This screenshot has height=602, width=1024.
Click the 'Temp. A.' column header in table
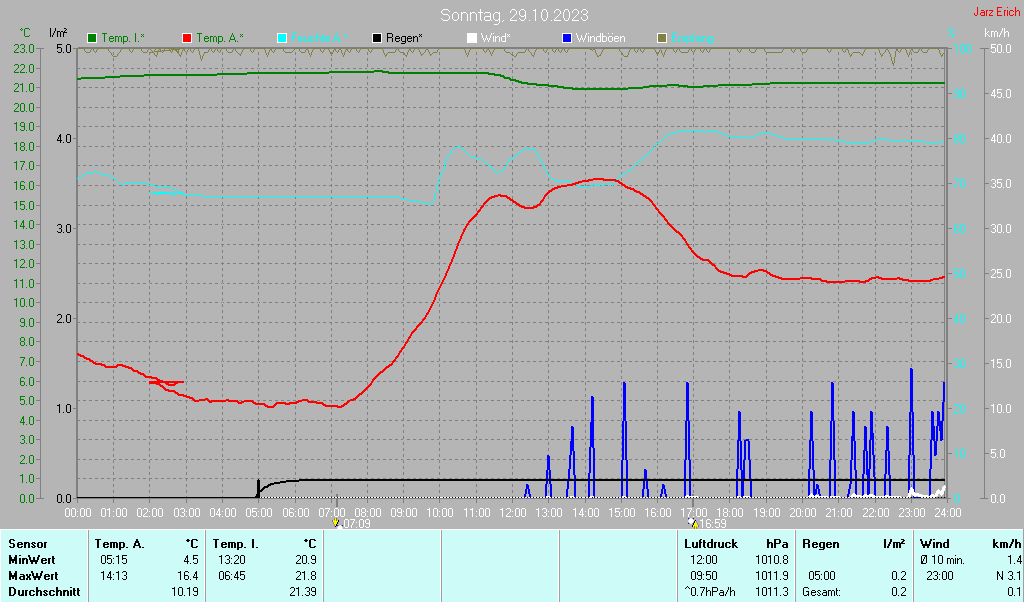tap(120, 544)
